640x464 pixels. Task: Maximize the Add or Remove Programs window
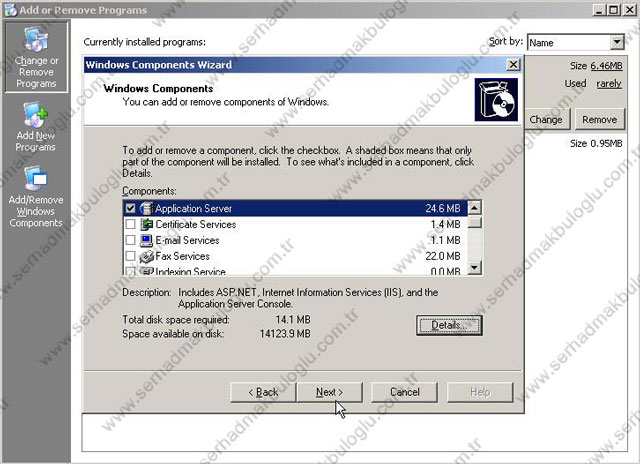(613, 10)
